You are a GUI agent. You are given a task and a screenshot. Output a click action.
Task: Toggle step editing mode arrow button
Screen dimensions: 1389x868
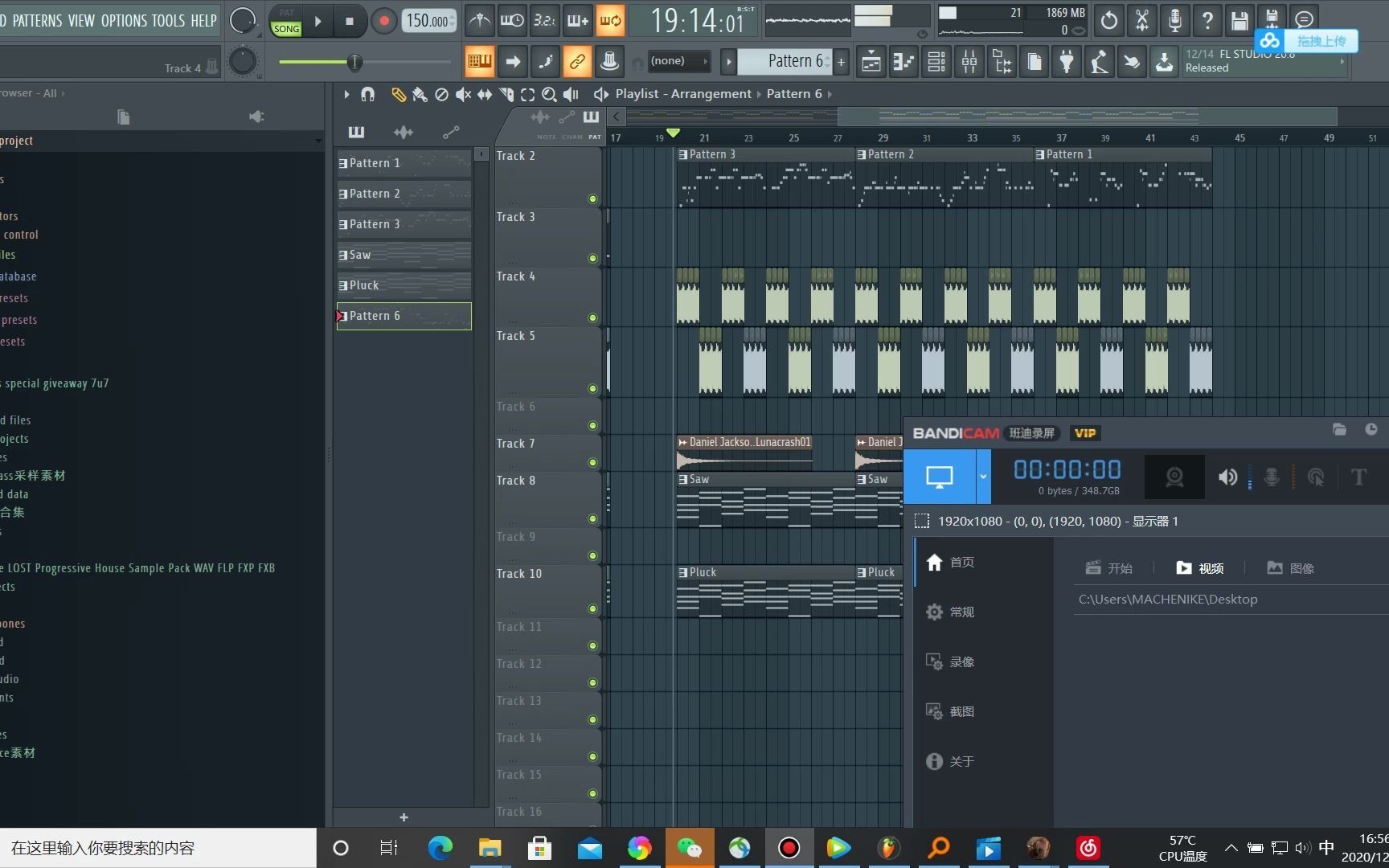(x=512, y=61)
